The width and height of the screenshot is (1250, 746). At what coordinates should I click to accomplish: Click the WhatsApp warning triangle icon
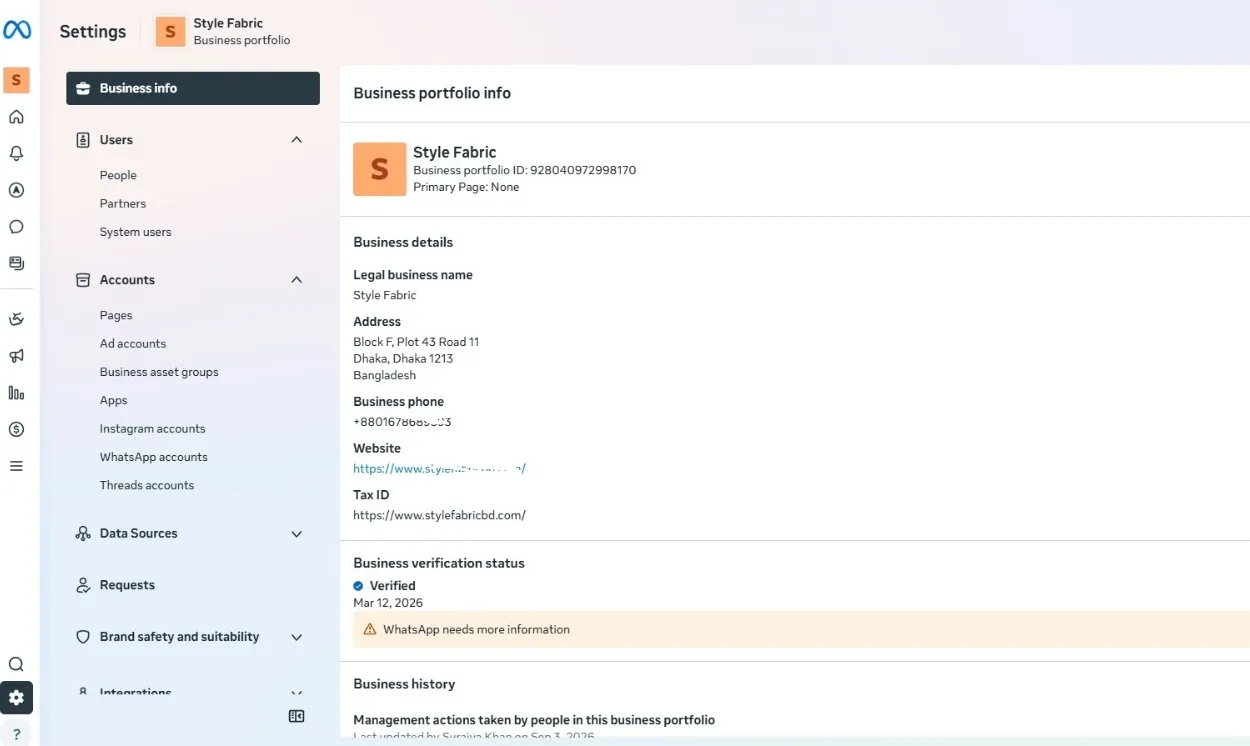(370, 630)
